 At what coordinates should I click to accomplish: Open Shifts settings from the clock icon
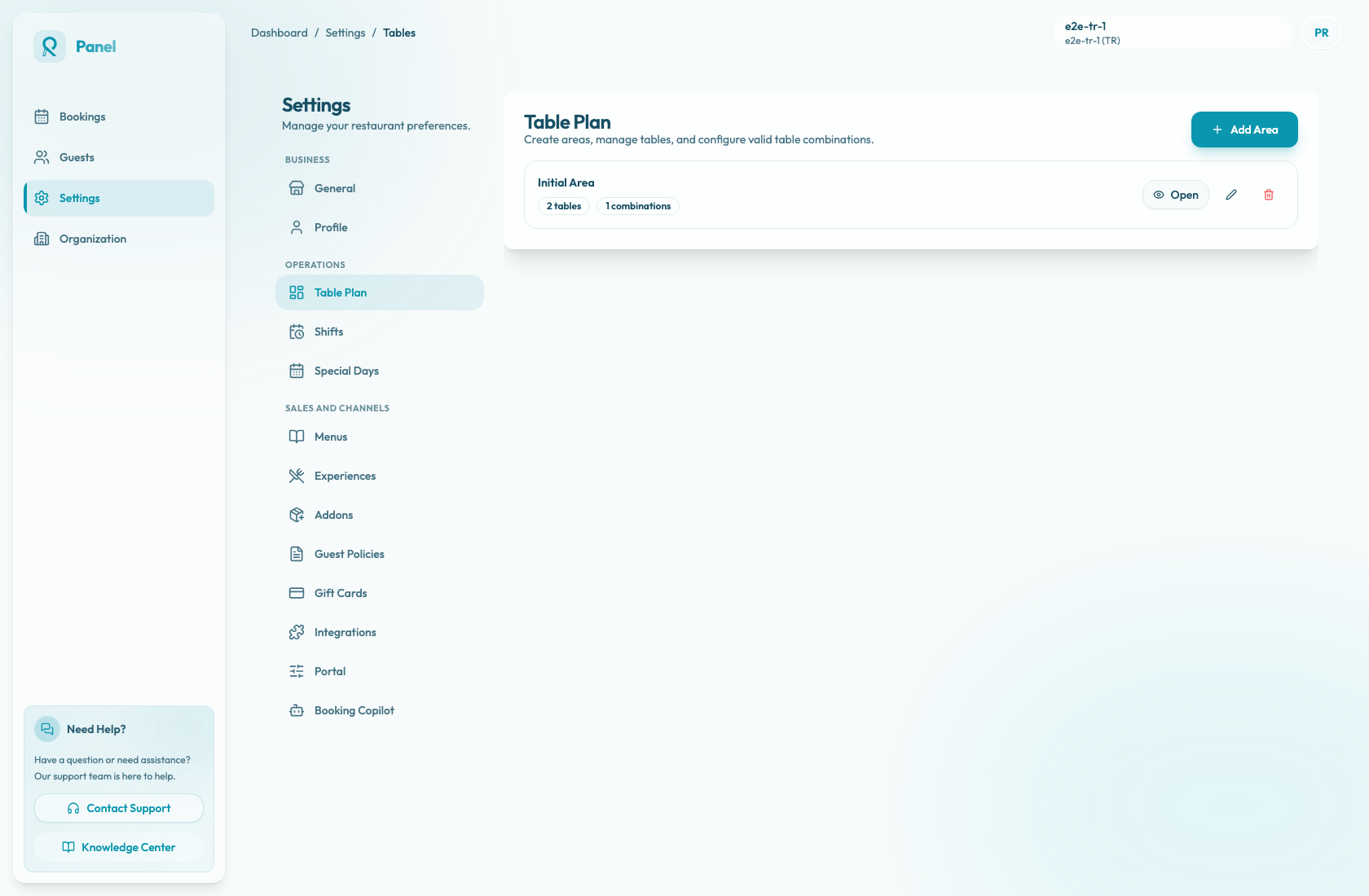pyautogui.click(x=297, y=332)
